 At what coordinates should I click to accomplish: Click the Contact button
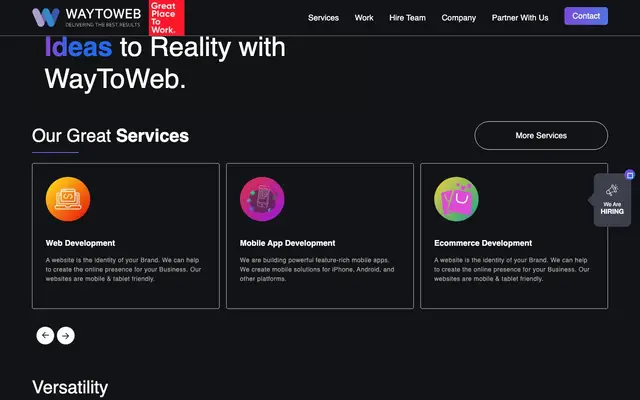(x=586, y=16)
